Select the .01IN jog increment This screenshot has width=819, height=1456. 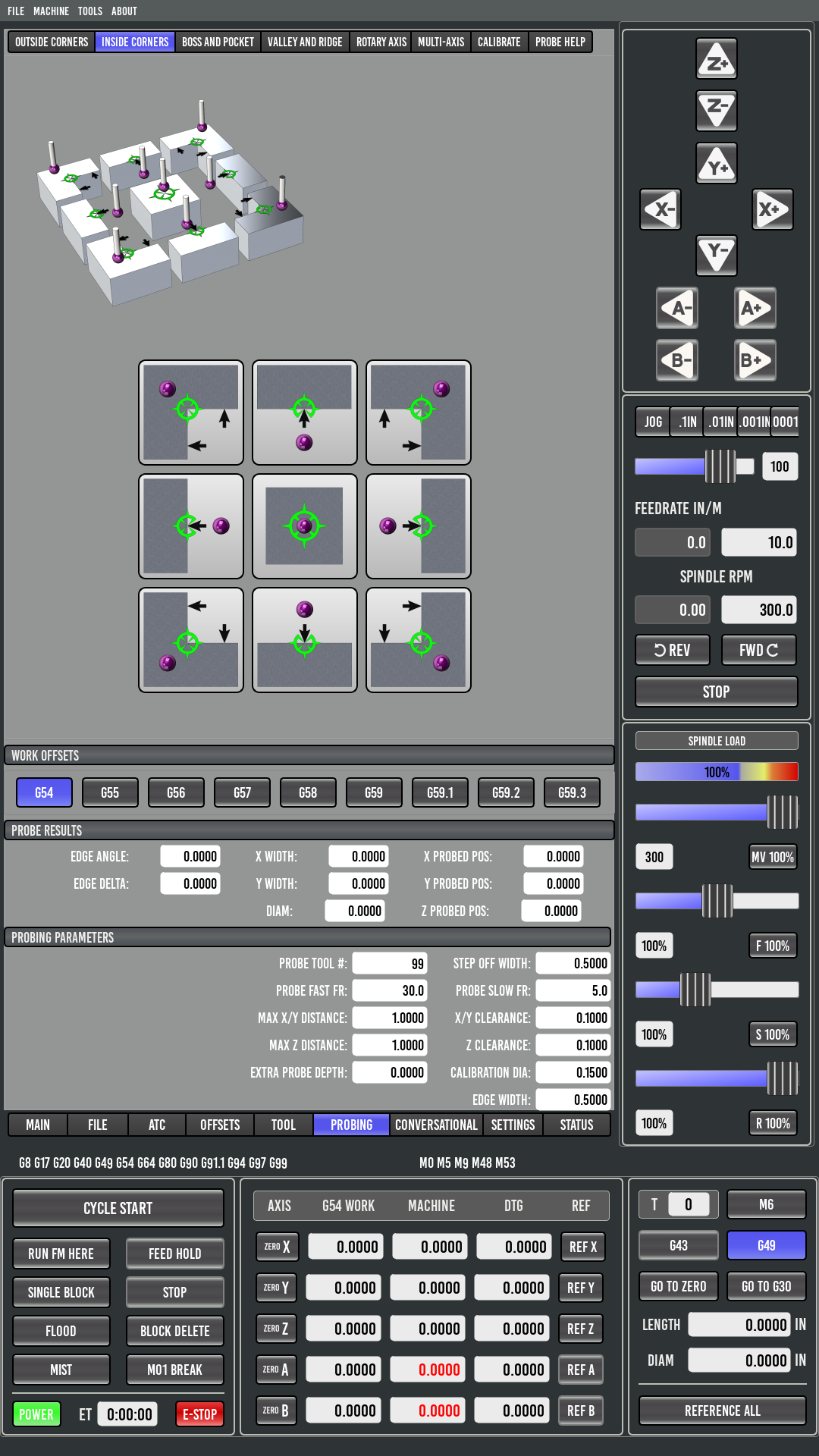(721, 422)
